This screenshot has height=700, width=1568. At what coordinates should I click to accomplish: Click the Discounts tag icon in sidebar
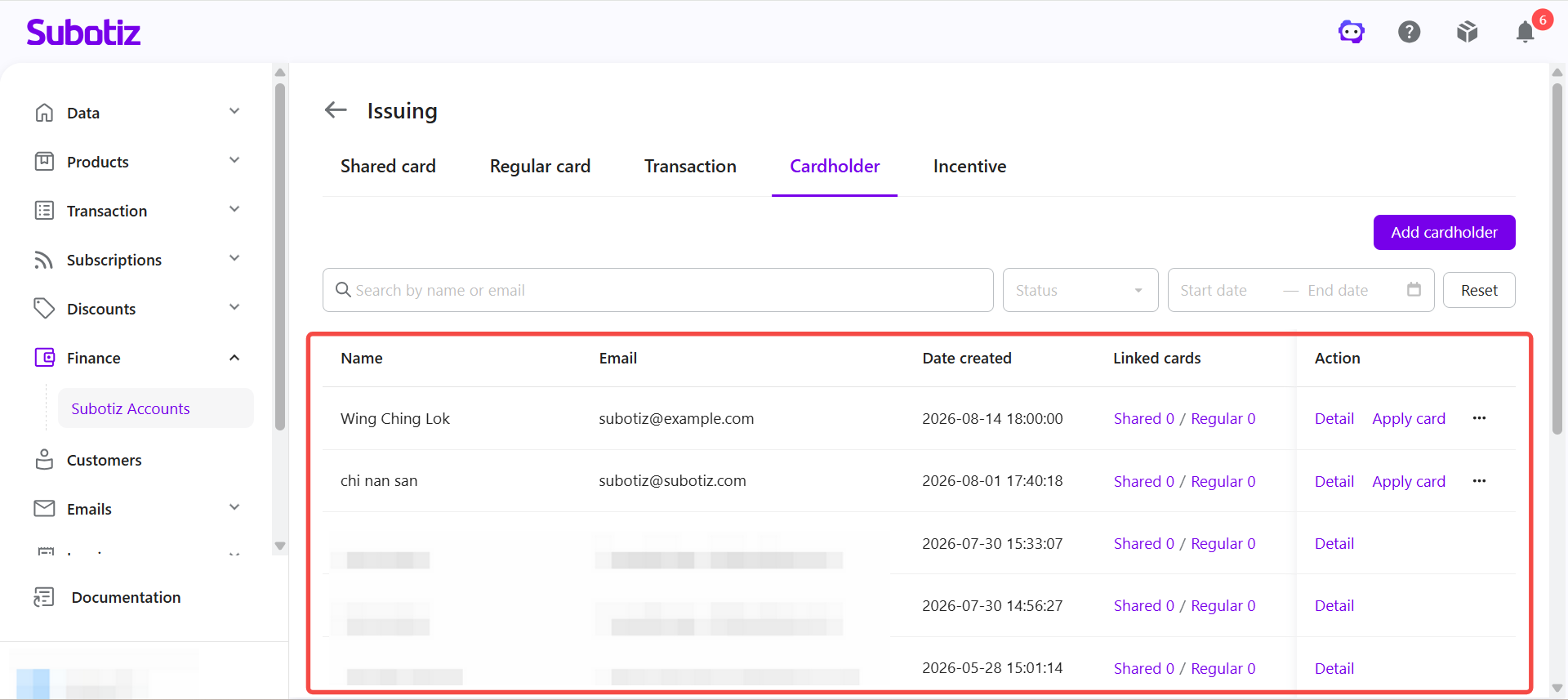coord(44,309)
